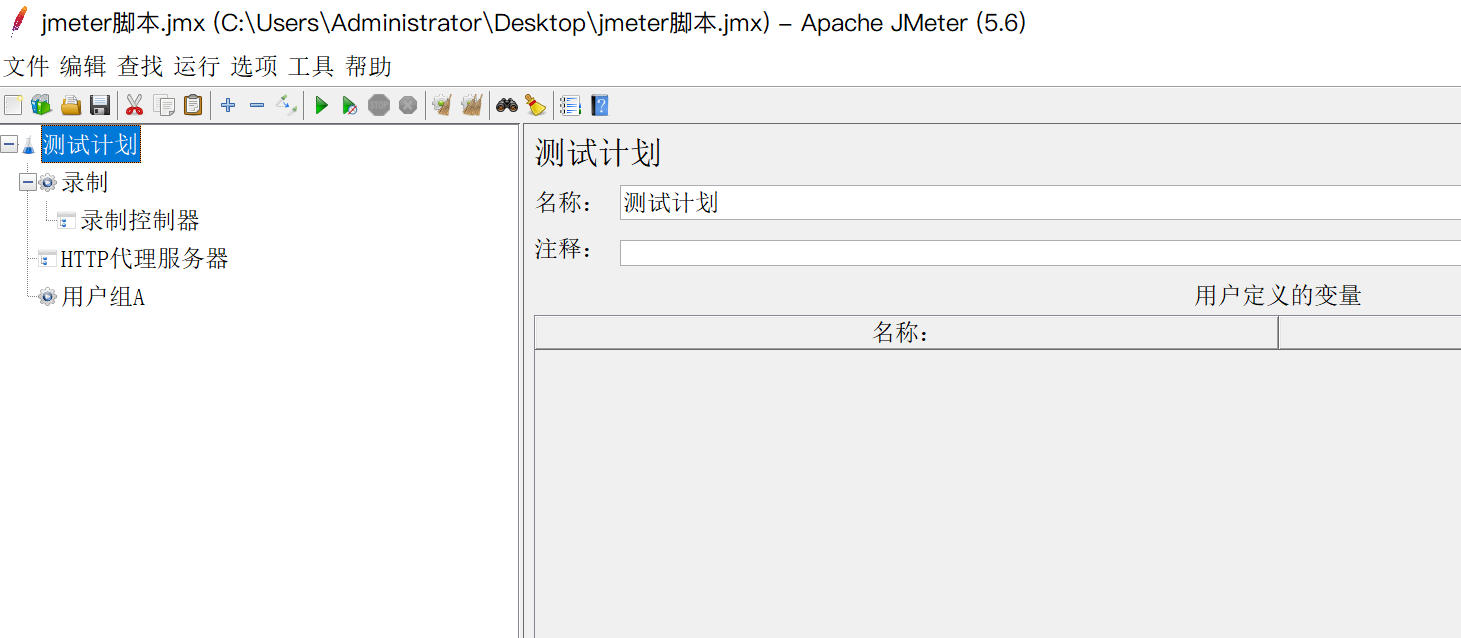The width and height of the screenshot is (1461, 638).
Task: Click the Cut scissors icon
Action: coord(134,105)
